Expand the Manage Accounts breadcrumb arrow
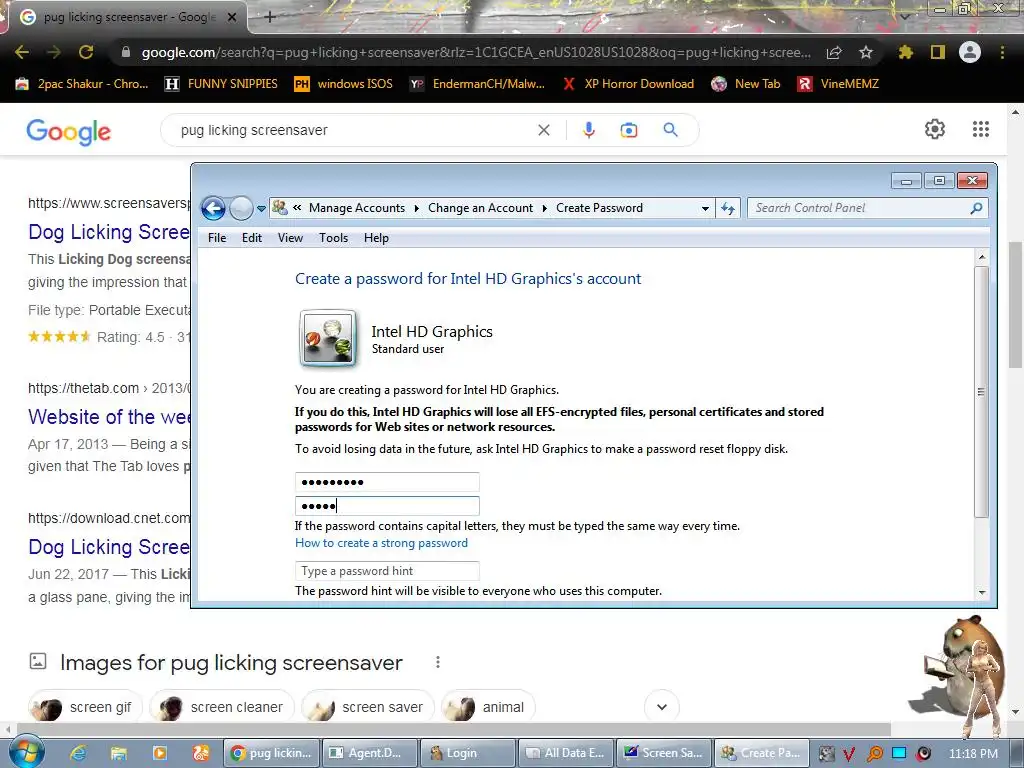1024x768 pixels. click(x=417, y=208)
